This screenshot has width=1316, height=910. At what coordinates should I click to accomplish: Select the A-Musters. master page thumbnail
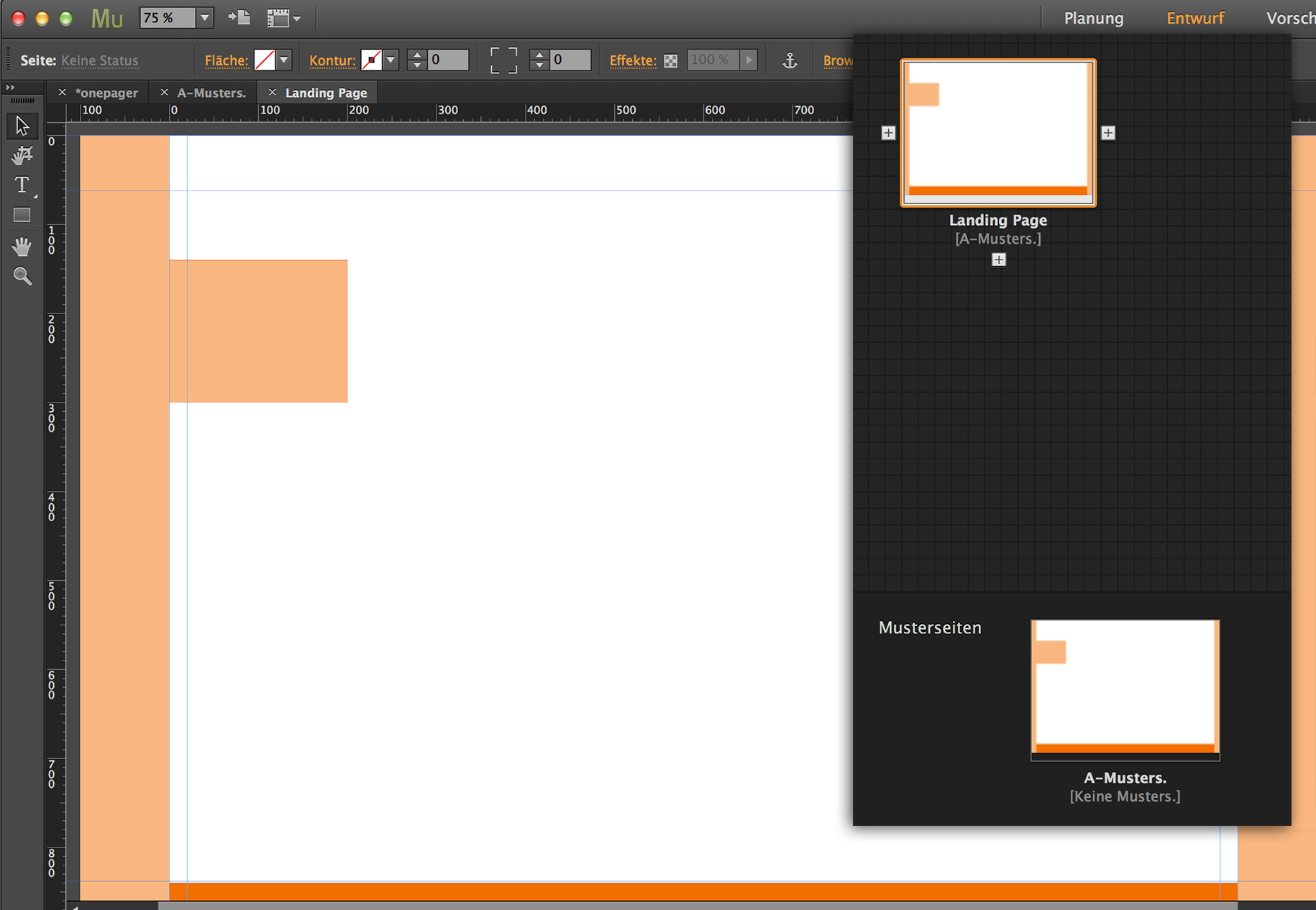click(x=1125, y=690)
